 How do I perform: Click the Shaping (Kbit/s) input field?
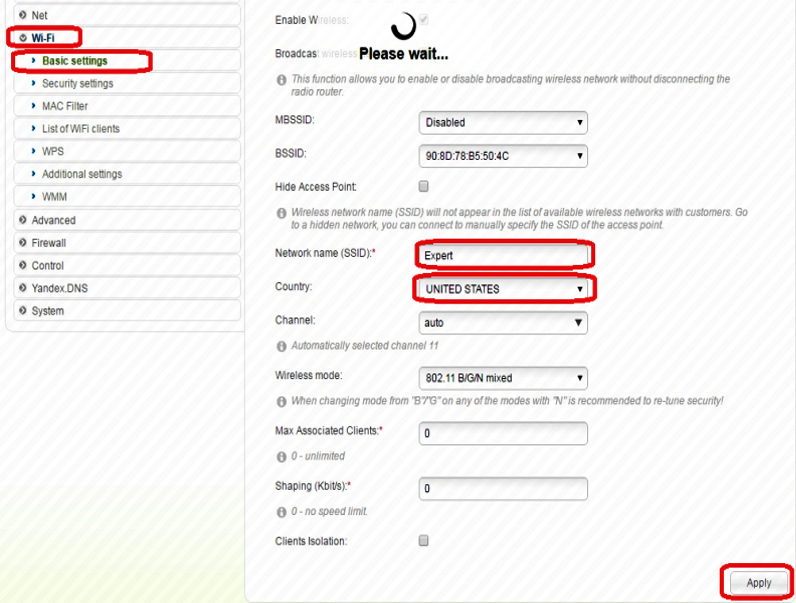coord(502,489)
